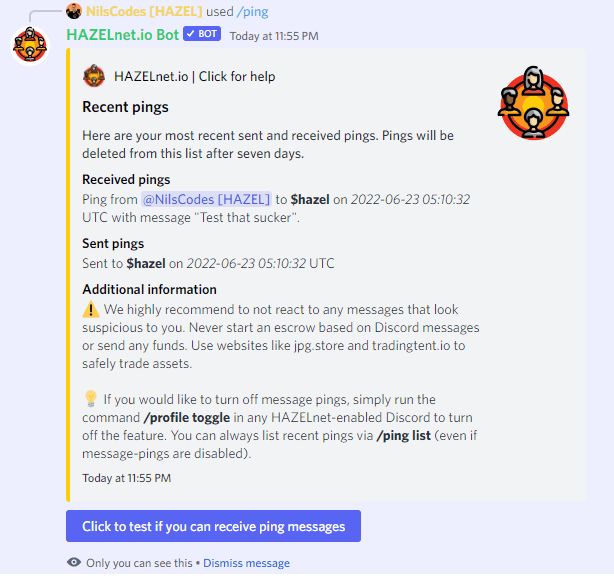Click the small embed author icon
Screen dimensions: 614x578
[94, 76]
